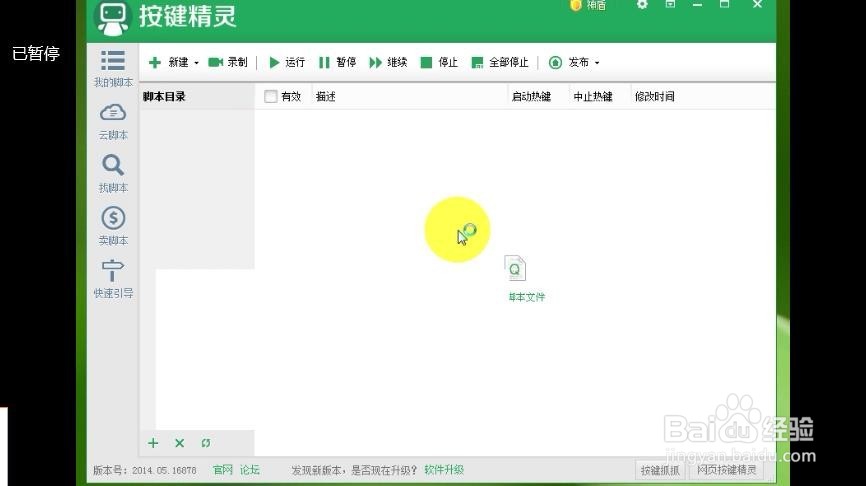Open settings gear in title bar
Viewport: 866px width, 486px height.
[642, 4]
